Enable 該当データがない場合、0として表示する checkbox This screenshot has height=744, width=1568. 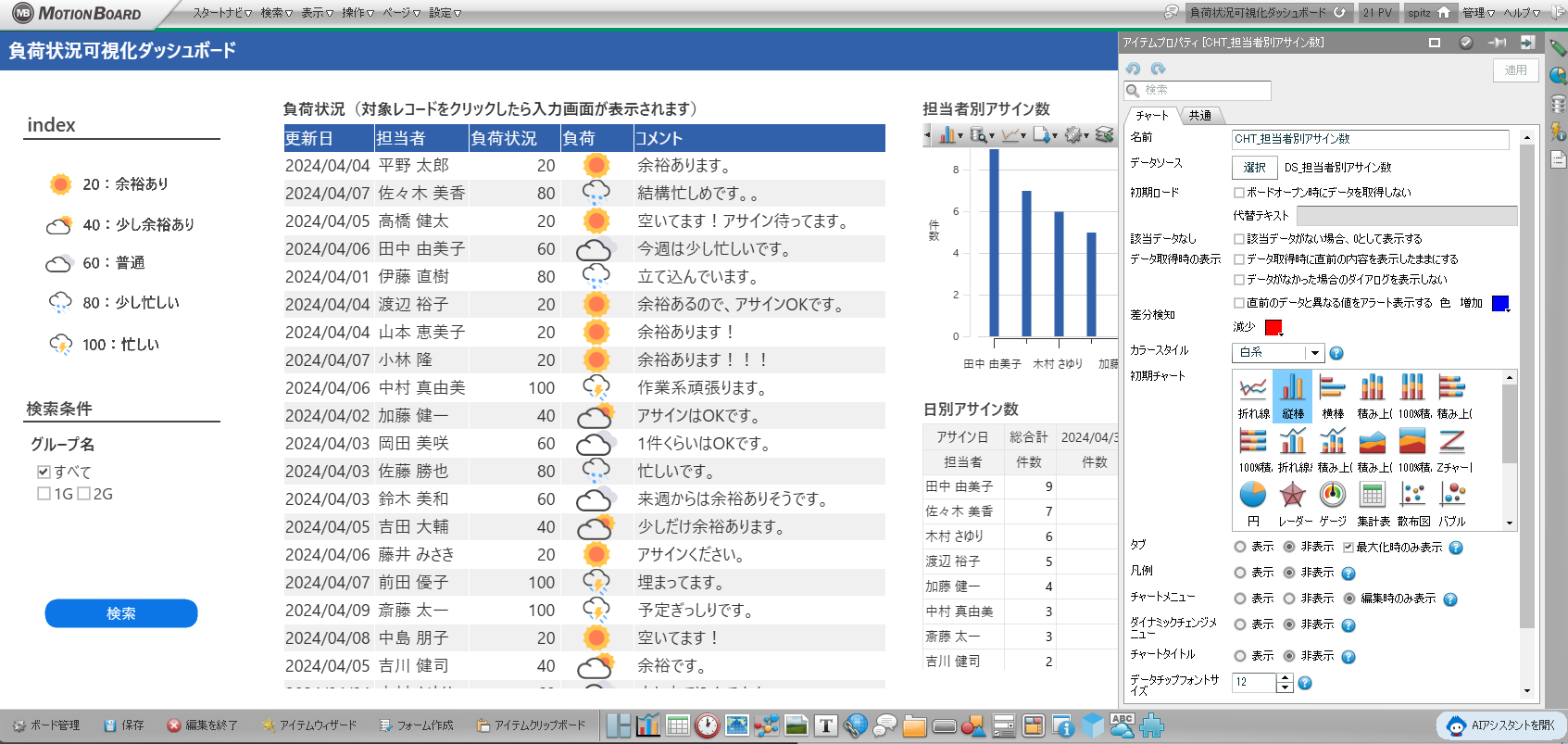(x=1239, y=239)
